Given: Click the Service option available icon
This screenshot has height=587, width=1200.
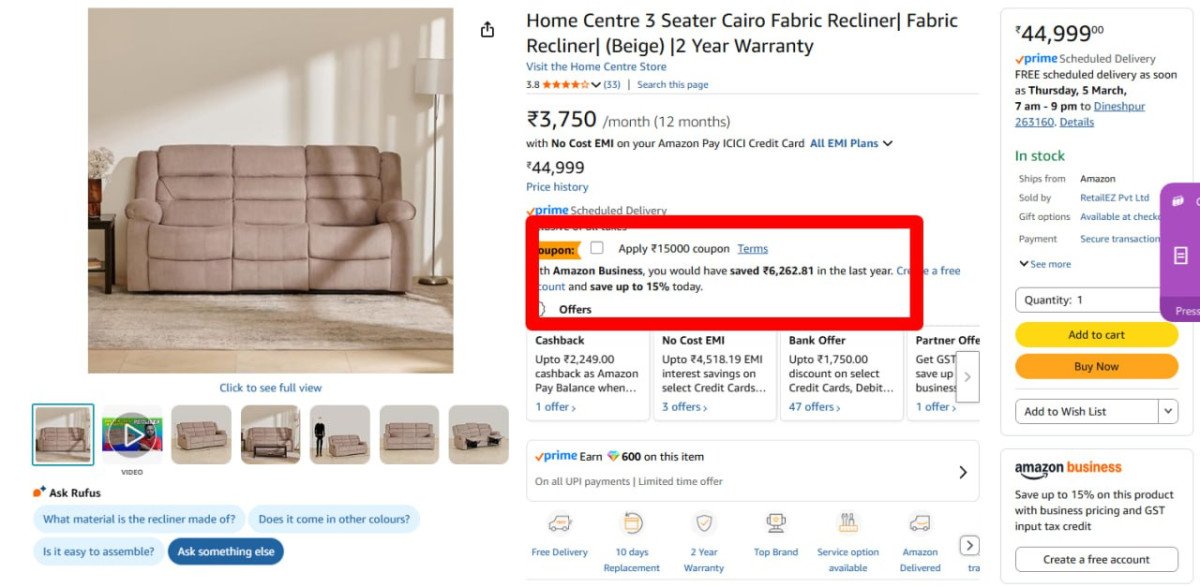Looking at the screenshot, I should [x=848, y=523].
